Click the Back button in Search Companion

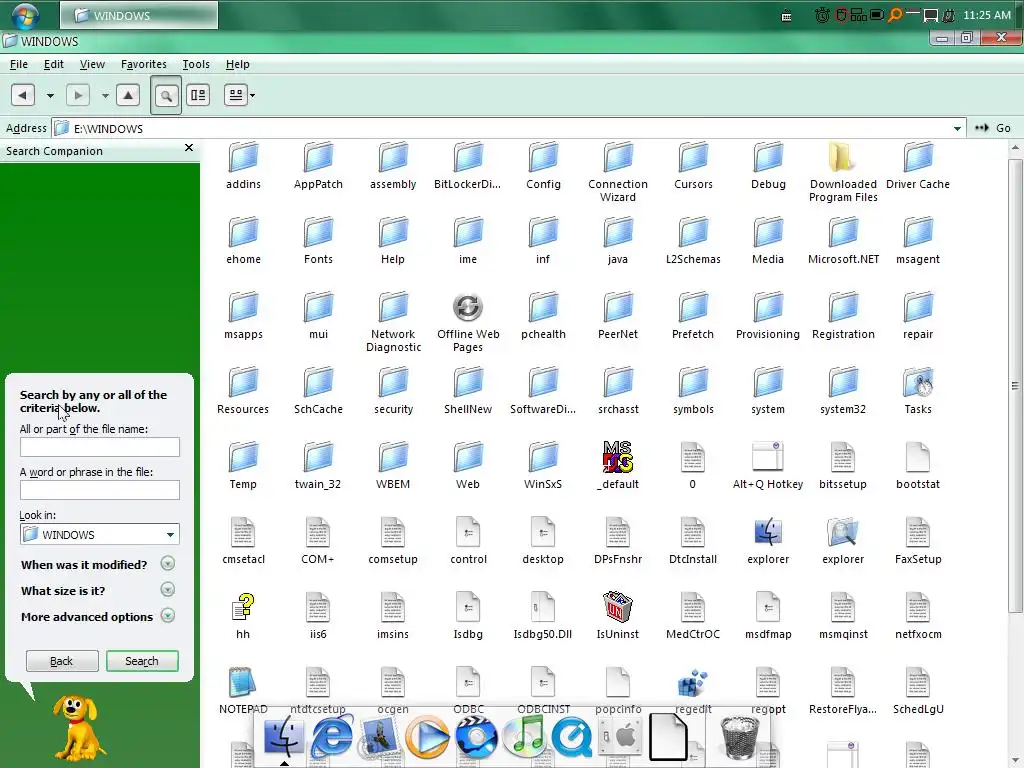62,661
